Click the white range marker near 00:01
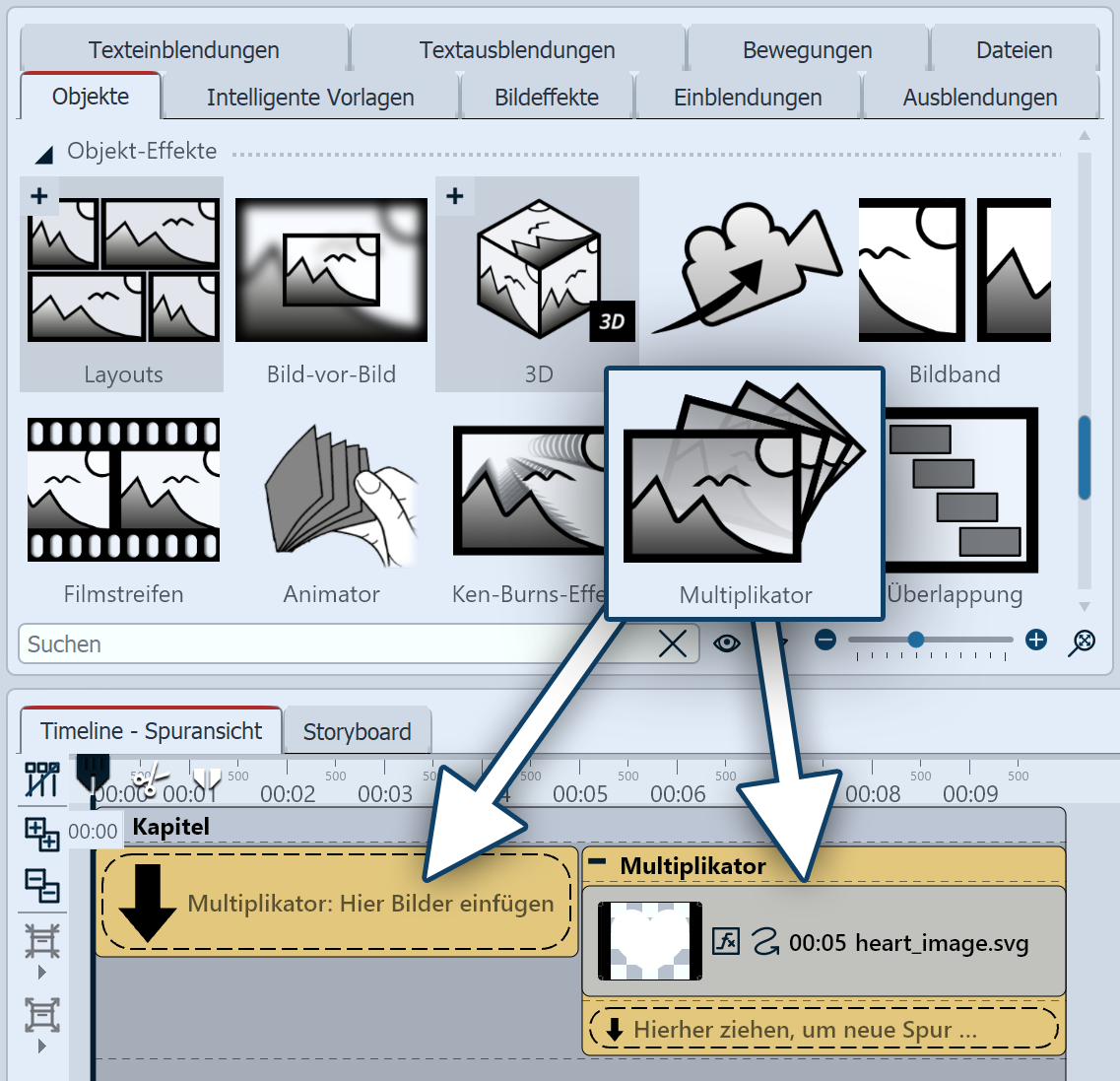This screenshot has height=1081, width=1120. [207, 780]
